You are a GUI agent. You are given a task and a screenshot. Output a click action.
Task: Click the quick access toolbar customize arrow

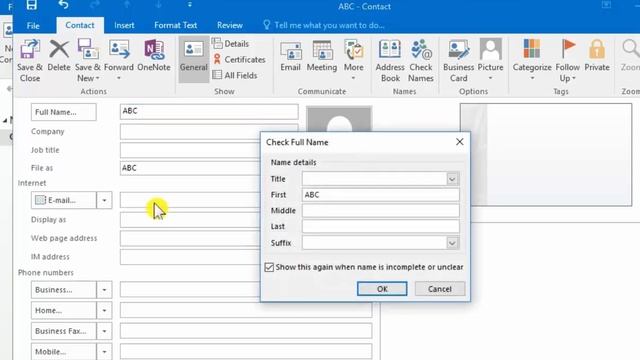(x=190, y=5)
